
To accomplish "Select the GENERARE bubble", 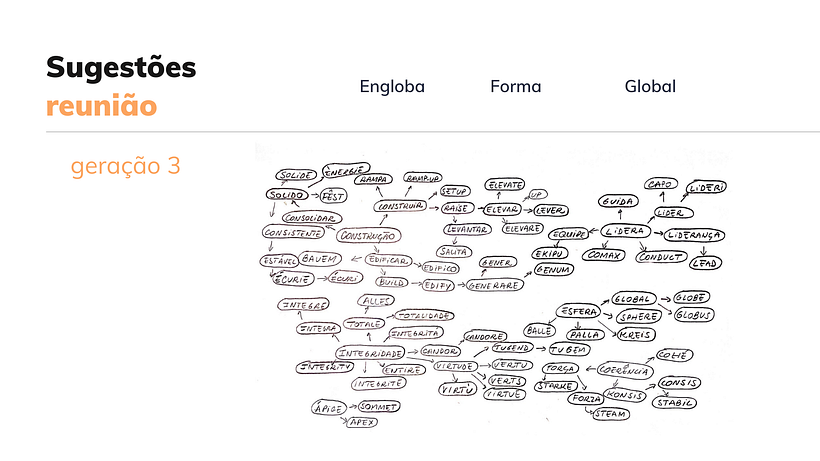I will (x=494, y=285).
